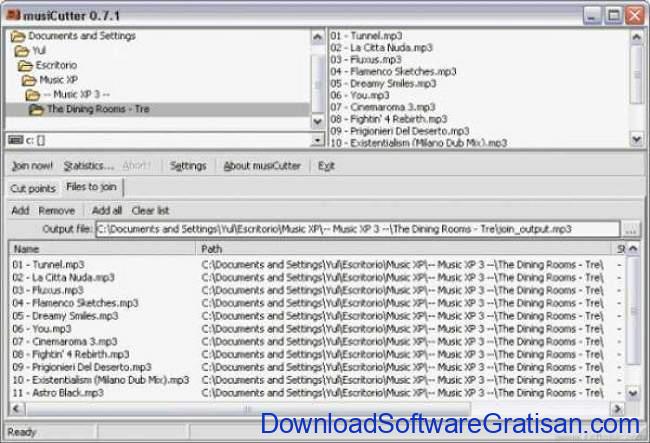Click the join list horizontal scrollbar thumb
The height and width of the screenshot is (443, 650).
pos(248,409)
